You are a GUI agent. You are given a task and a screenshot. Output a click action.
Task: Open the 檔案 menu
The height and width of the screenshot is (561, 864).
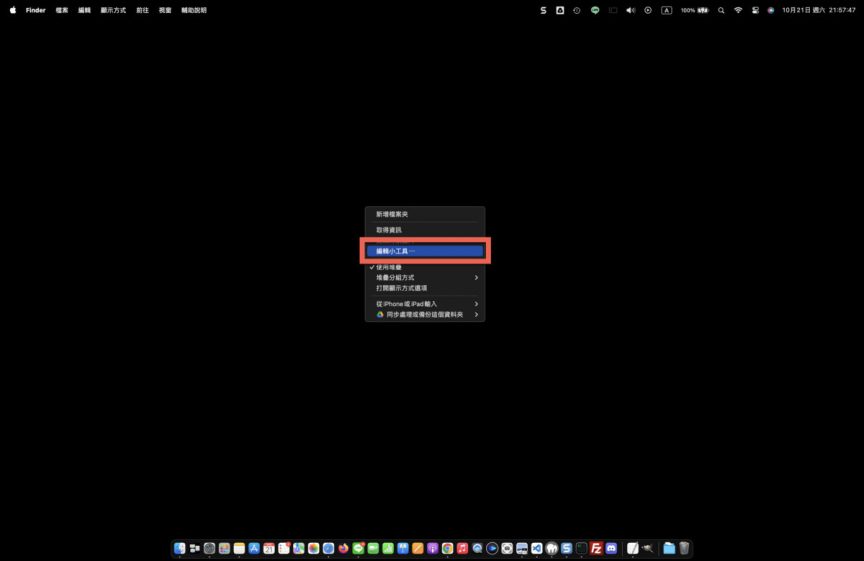coord(62,10)
